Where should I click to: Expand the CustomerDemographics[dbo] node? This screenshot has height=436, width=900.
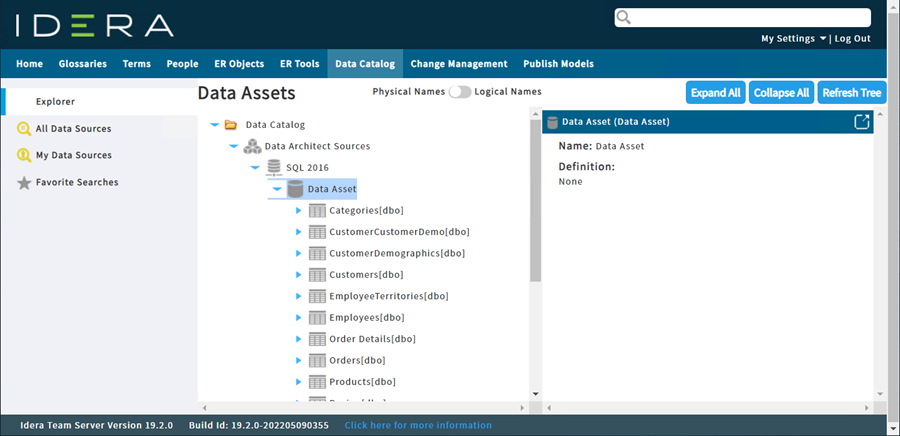298,253
